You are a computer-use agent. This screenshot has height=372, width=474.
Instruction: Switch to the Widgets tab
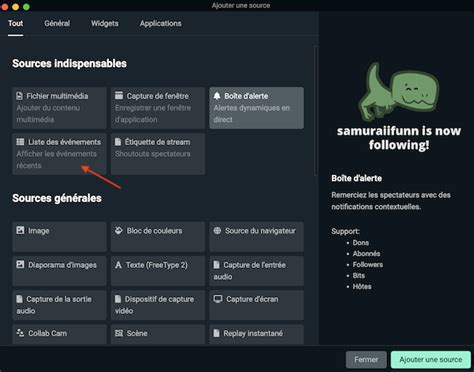pos(105,23)
